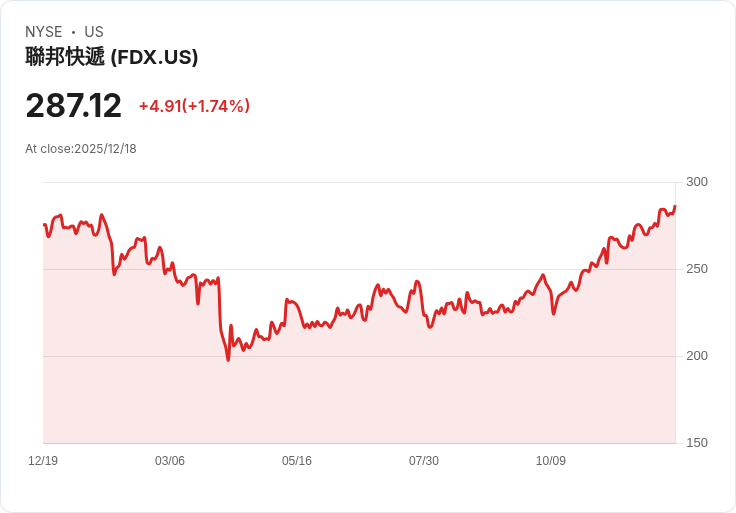Click the latest price point at chart end
This screenshot has height=513, width=736.
(x=675, y=206)
